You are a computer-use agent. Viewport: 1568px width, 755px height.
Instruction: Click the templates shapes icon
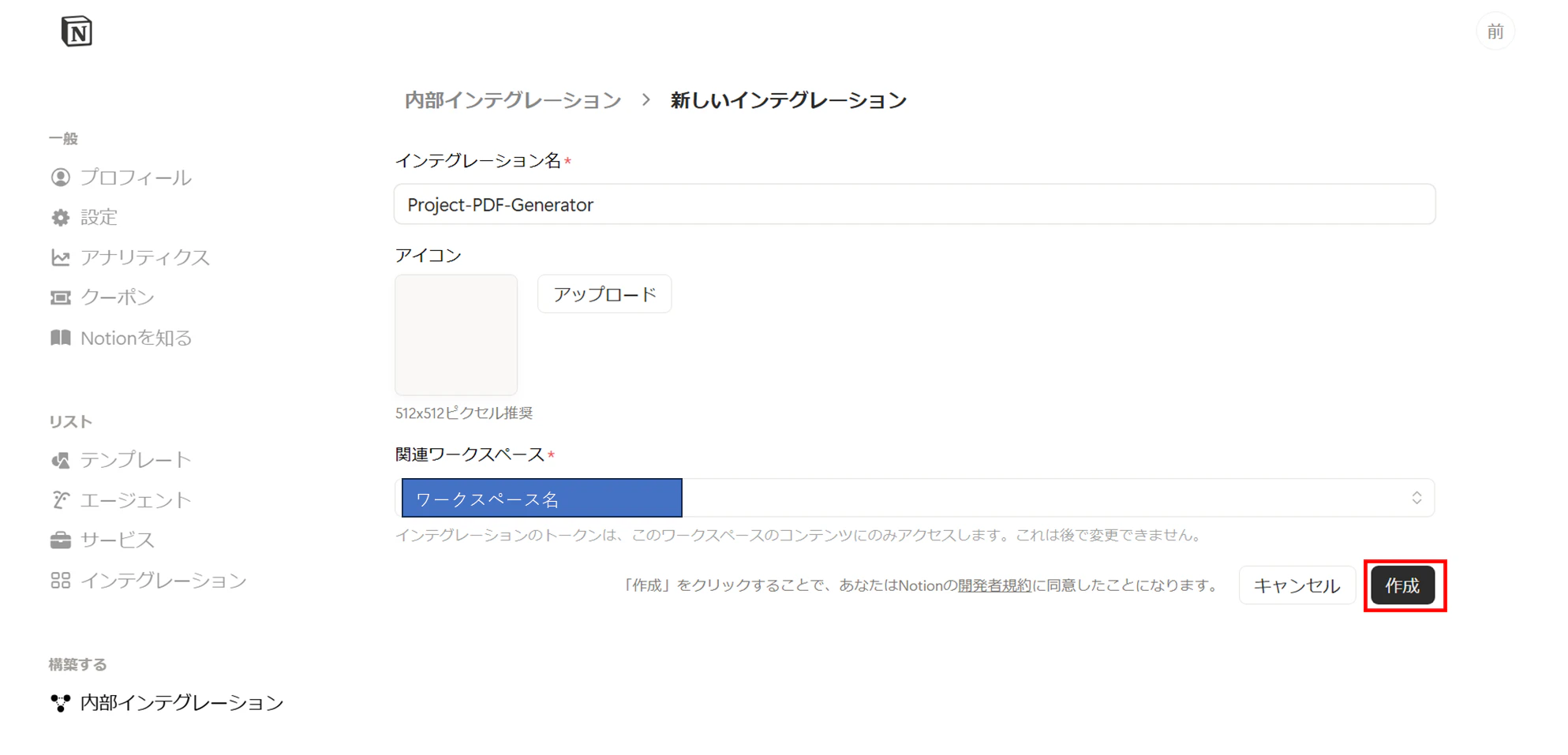point(61,460)
